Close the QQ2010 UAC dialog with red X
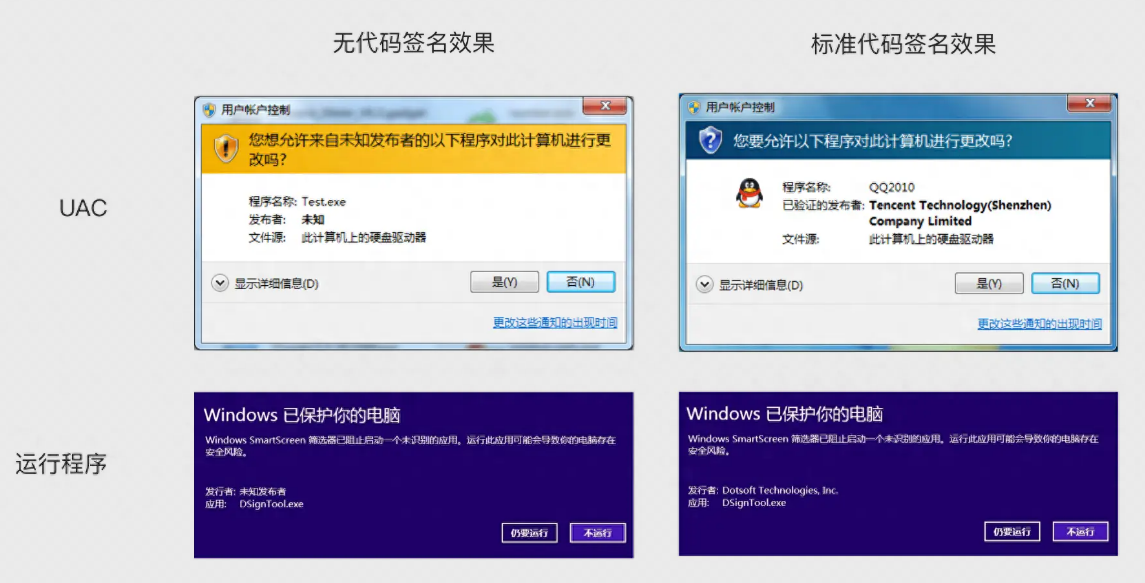The height and width of the screenshot is (583, 1145). point(1089,103)
